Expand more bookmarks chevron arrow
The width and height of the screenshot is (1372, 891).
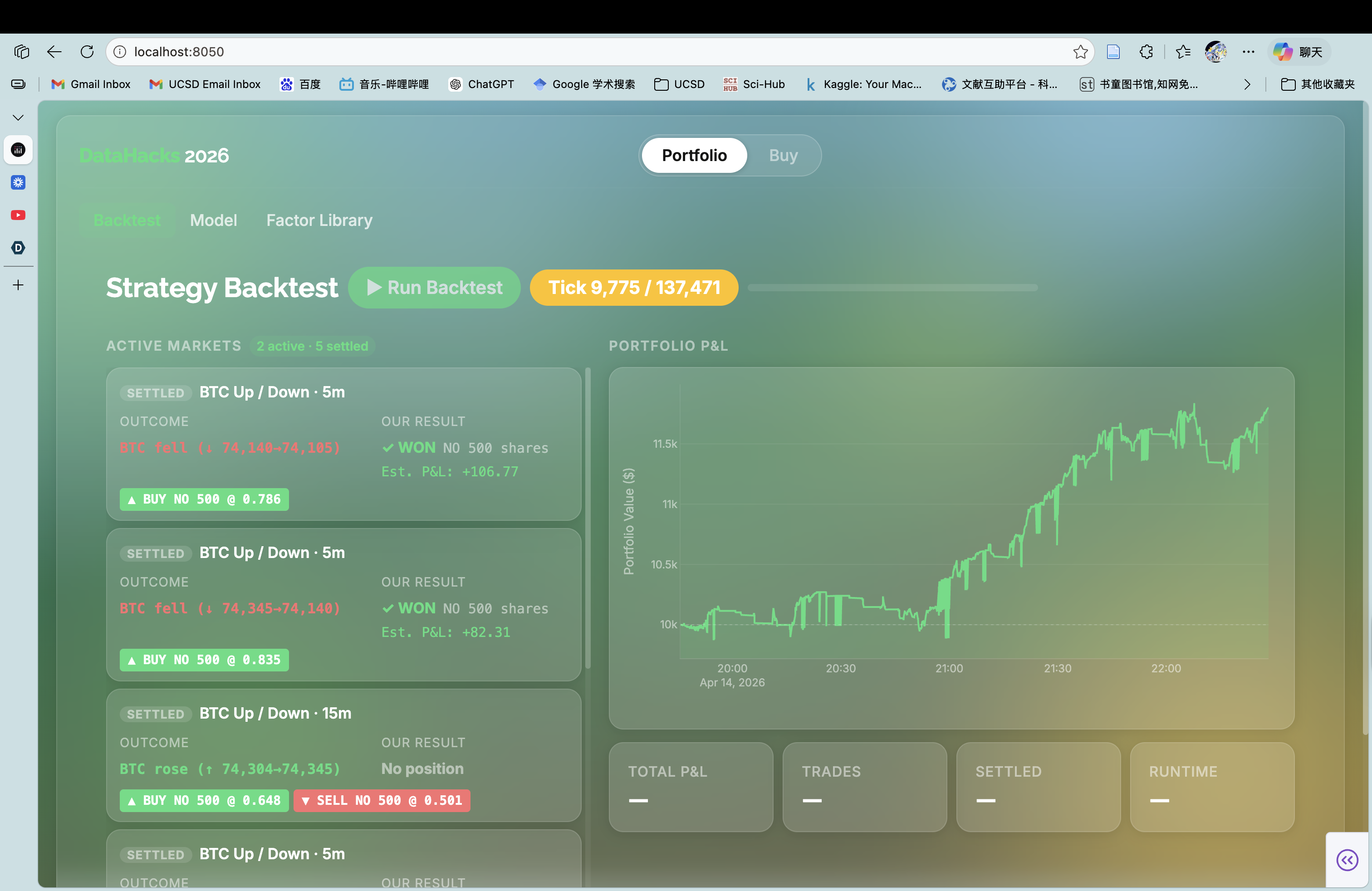tap(1247, 85)
